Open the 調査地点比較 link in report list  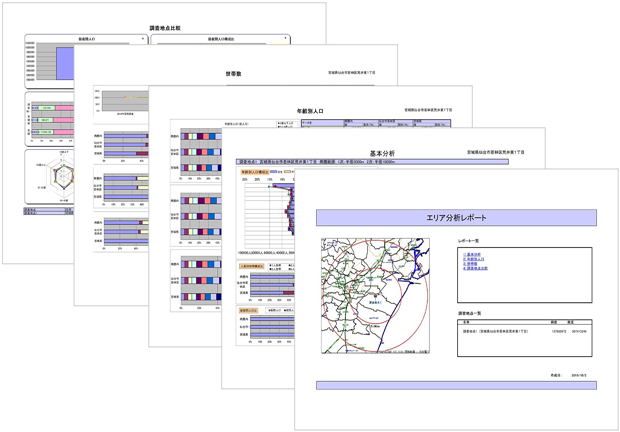click(476, 268)
